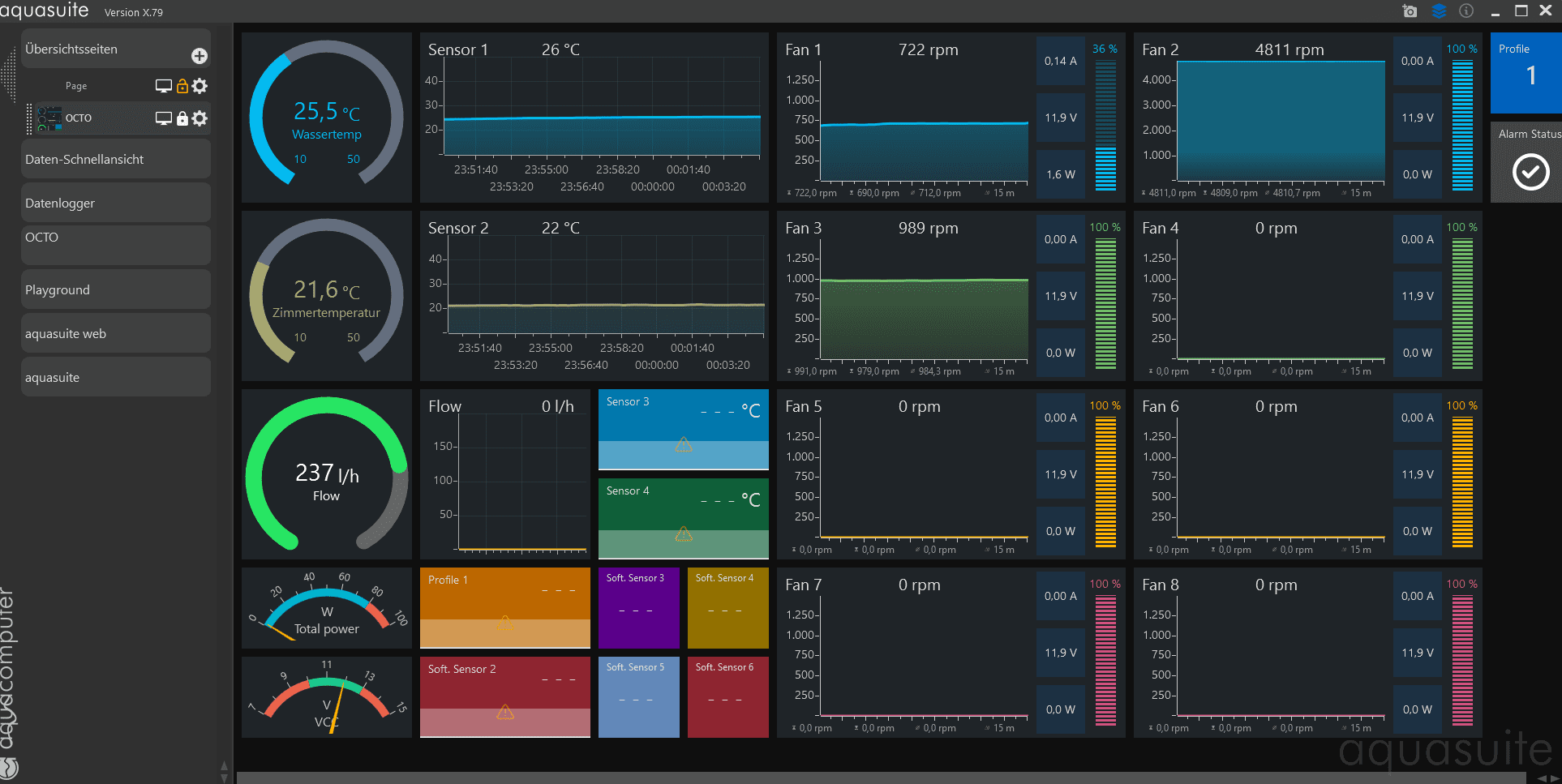Click the monitor icon in the Page header row
The image size is (1562, 784).
164,86
